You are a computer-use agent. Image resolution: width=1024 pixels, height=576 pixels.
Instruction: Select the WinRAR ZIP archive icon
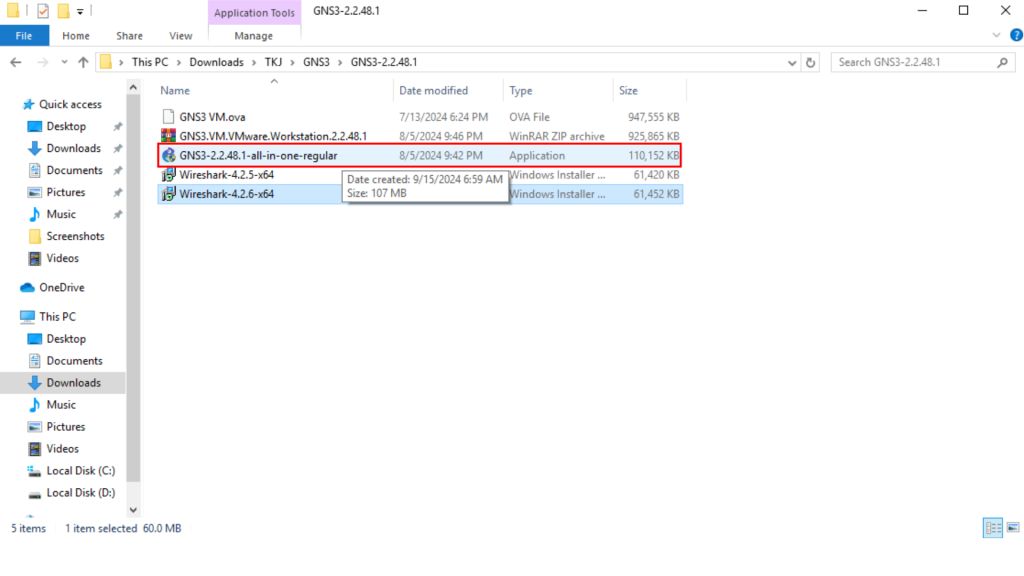tap(169, 136)
